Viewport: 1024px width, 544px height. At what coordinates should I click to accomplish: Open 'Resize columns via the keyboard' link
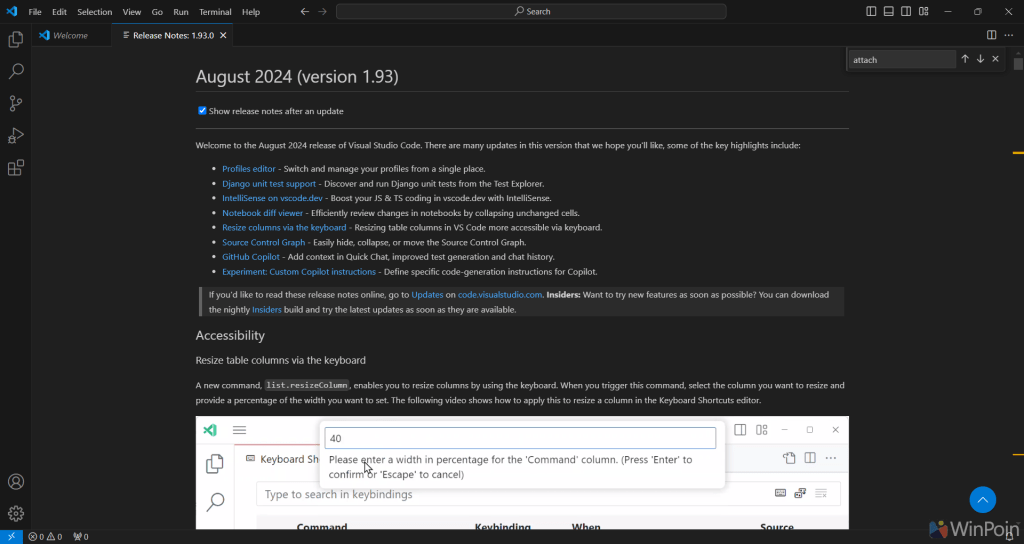[x=284, y=228]
